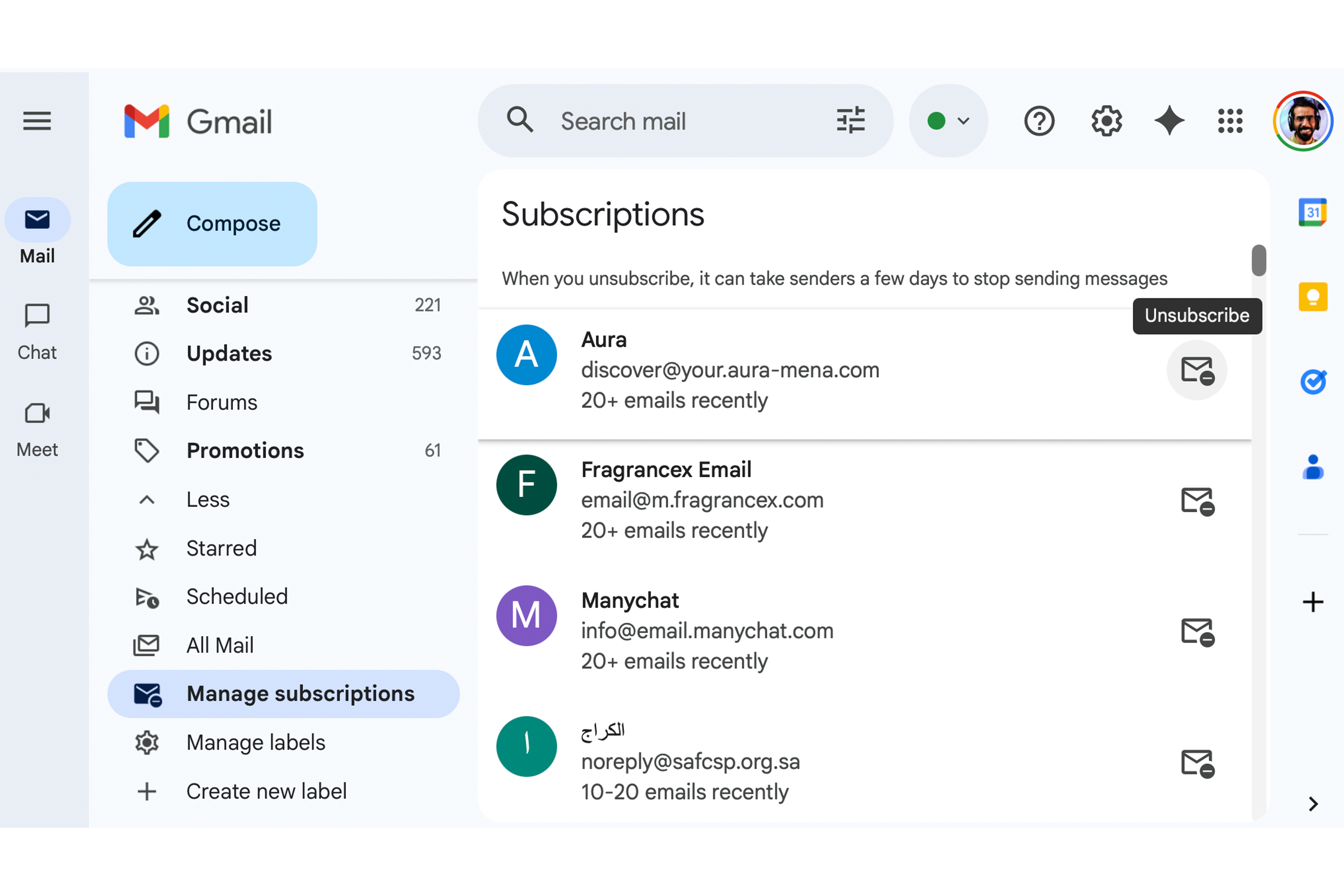Unsubscribe from noreply@safcsp.org.sa sender
The height and width of the screenshot is (896, 1344).
click(x=1197, y=763)
